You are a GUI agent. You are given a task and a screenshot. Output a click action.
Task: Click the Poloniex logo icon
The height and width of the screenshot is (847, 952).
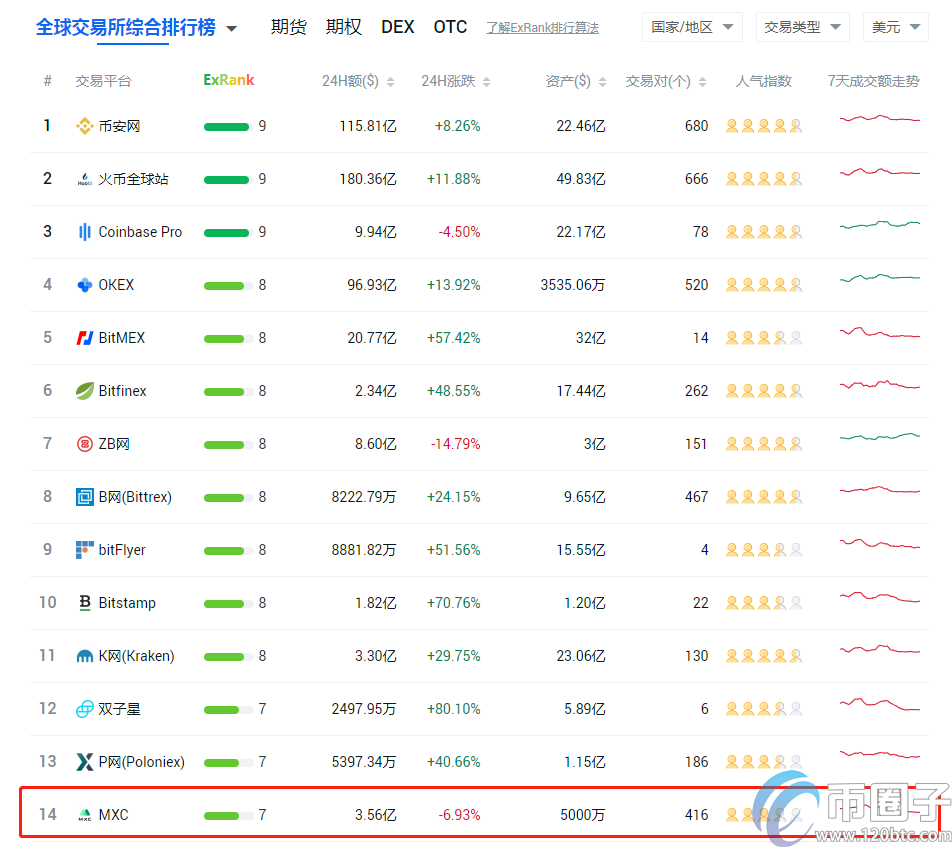(84, 761)
